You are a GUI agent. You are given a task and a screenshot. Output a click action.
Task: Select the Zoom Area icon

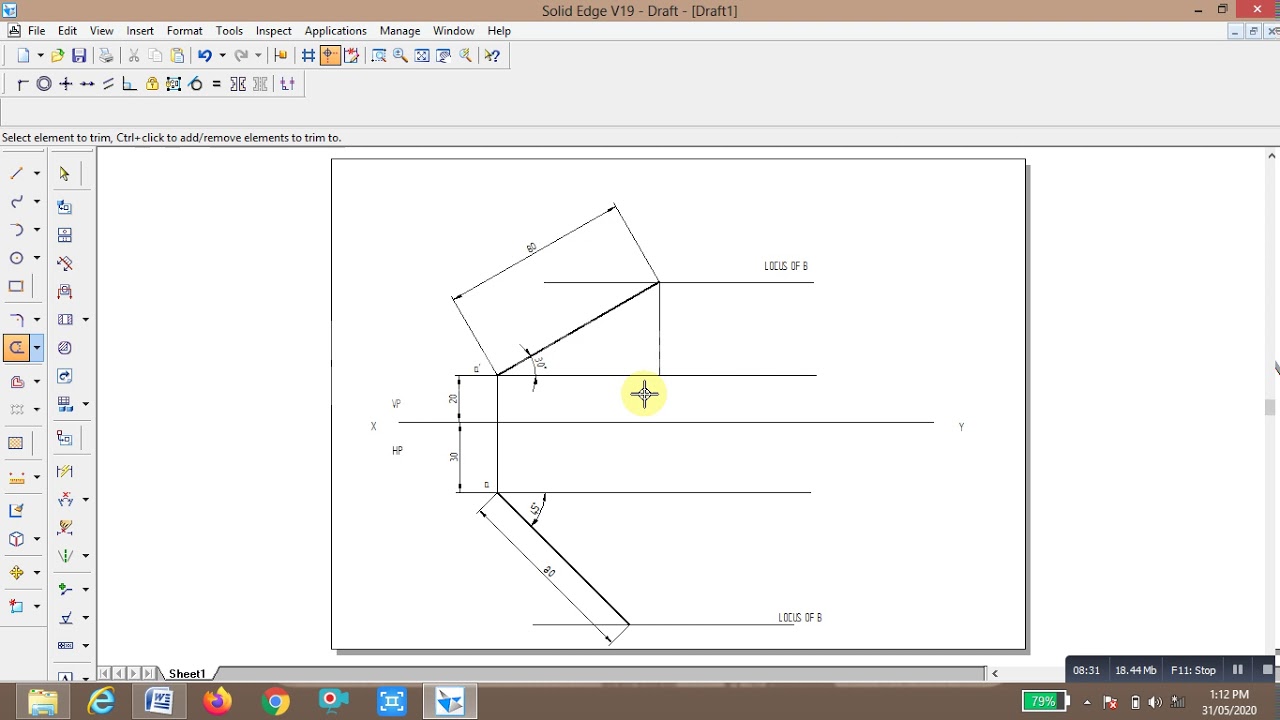379,56
